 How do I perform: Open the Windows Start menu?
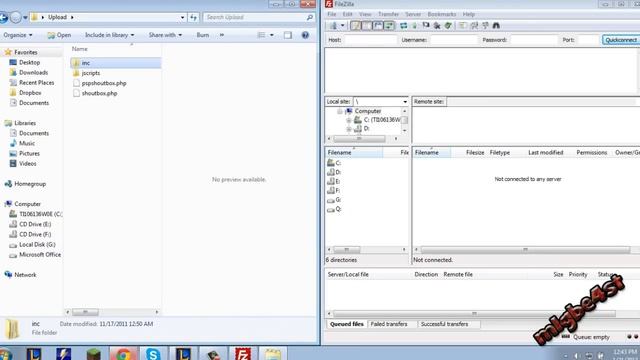5,354
